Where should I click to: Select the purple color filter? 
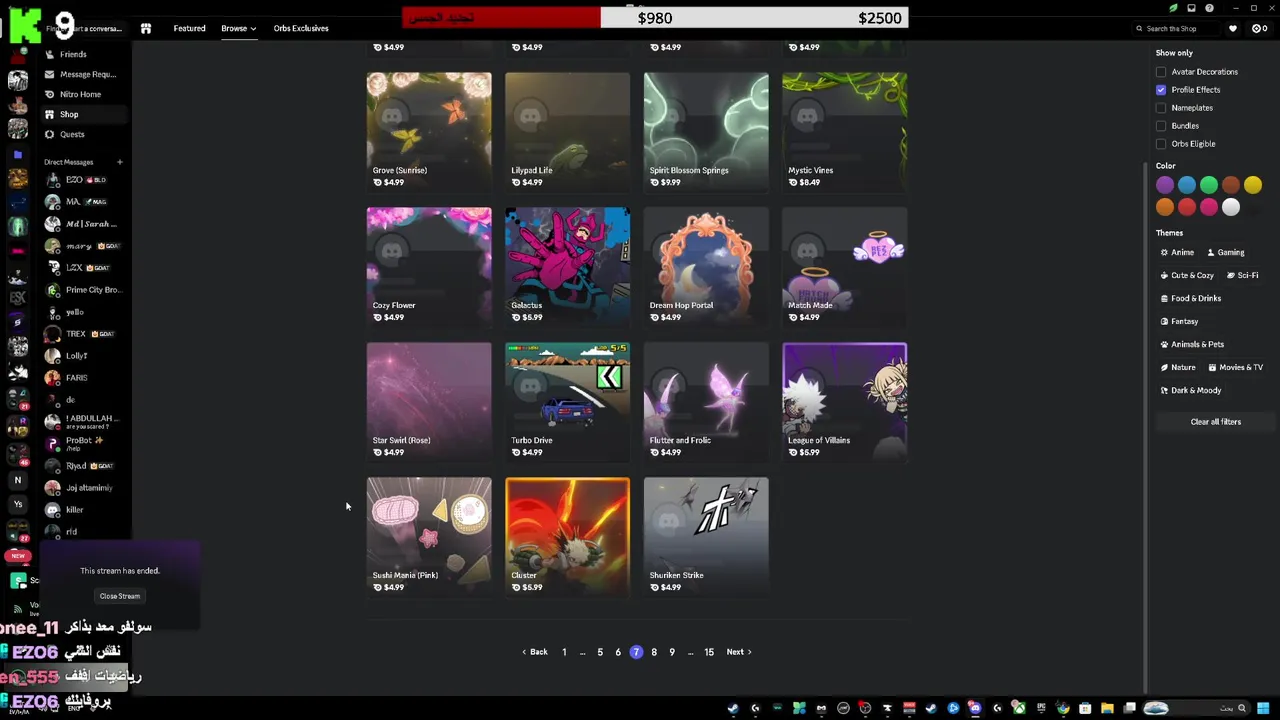coord(1165,185)
